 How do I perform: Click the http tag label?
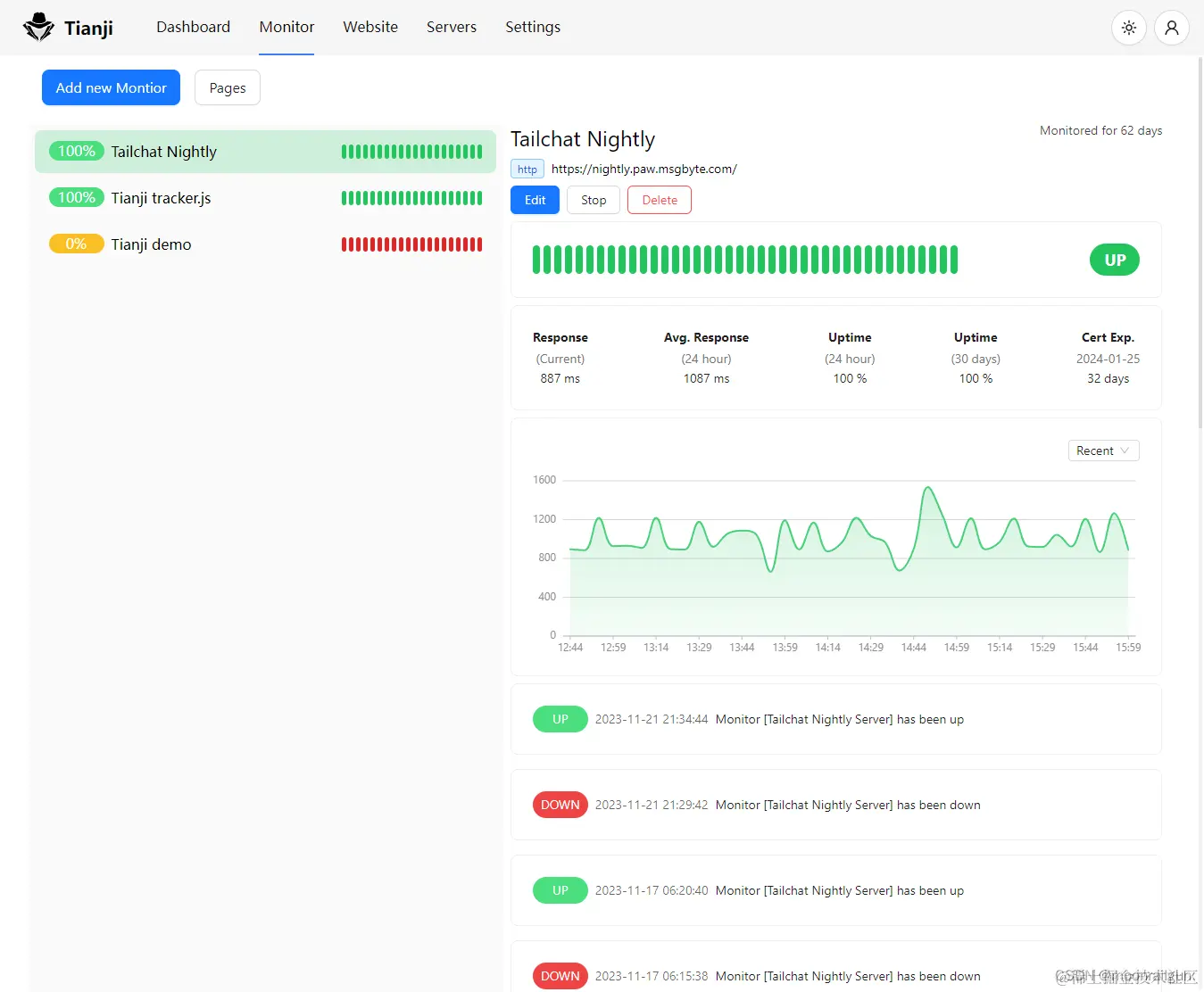coord(527,169)
